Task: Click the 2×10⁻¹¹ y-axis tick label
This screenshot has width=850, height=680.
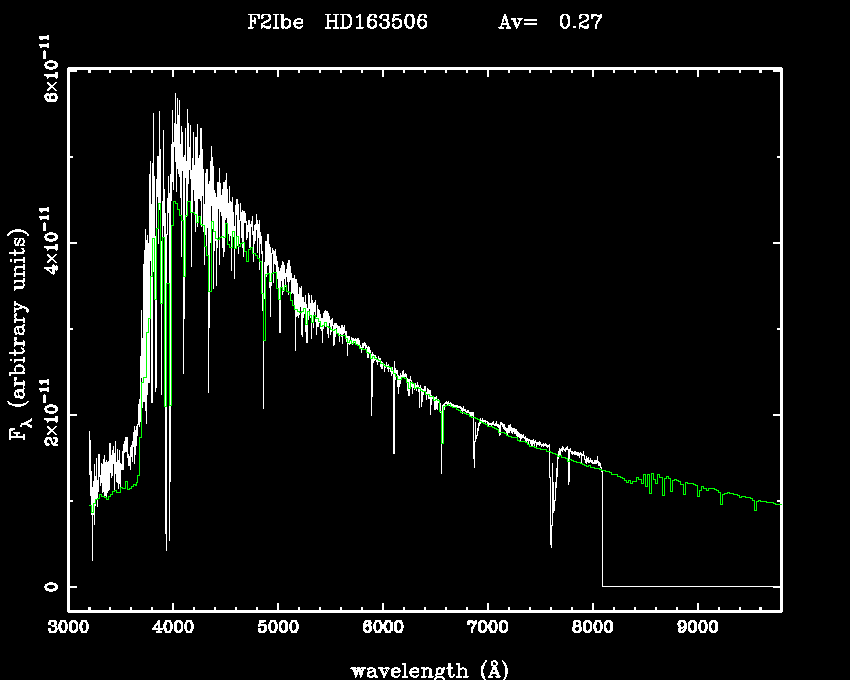Action: point(46,413)
